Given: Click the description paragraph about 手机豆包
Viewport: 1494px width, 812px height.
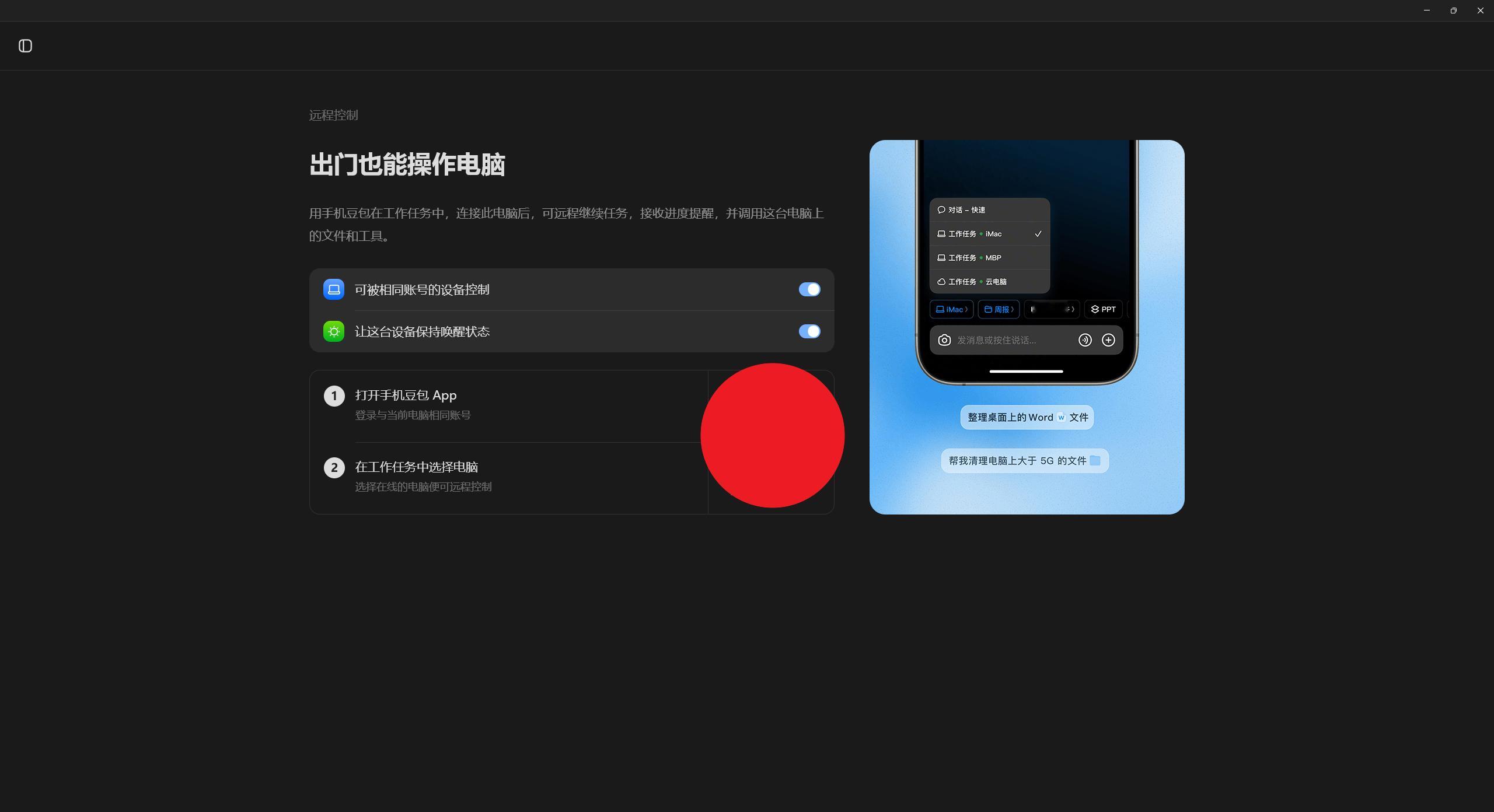Looking at the screenshot, I should pyautogui.click(x=566, y=225).
